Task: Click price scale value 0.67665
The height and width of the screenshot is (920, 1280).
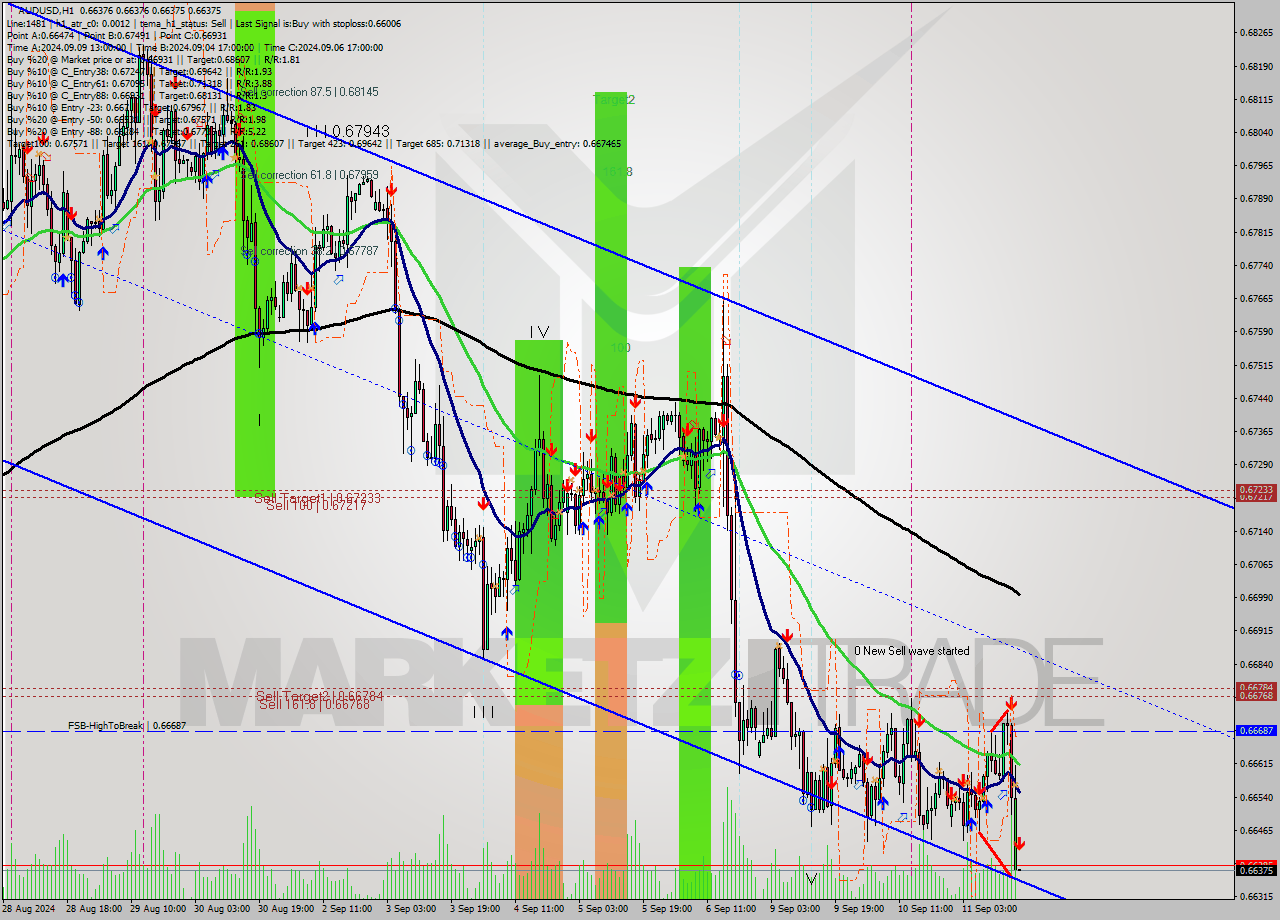Action: click(1257, 298)
